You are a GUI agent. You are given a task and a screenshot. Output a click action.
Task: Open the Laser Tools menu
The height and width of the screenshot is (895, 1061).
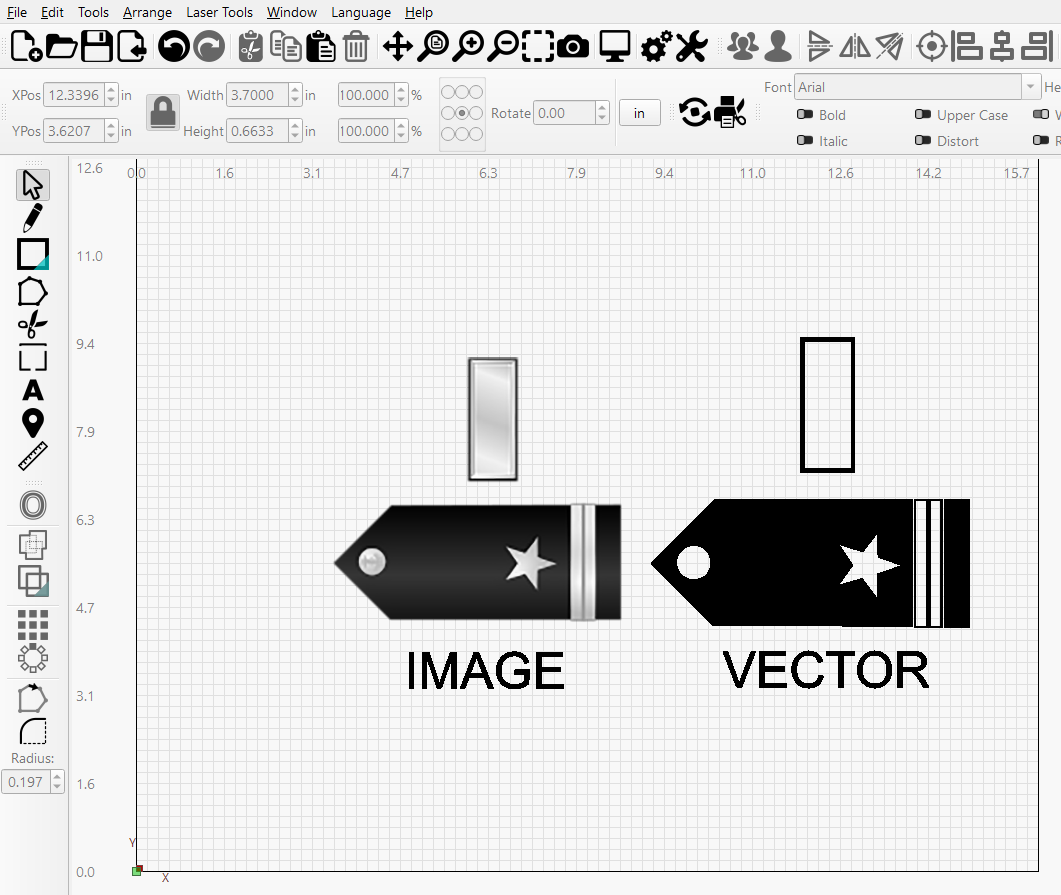[219, 12]
